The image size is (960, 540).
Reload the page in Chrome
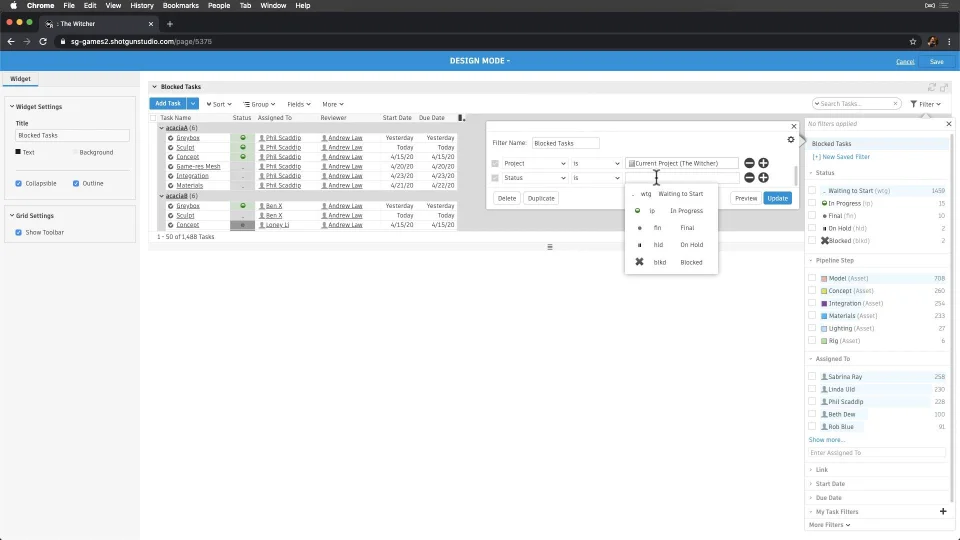point(43,42)
